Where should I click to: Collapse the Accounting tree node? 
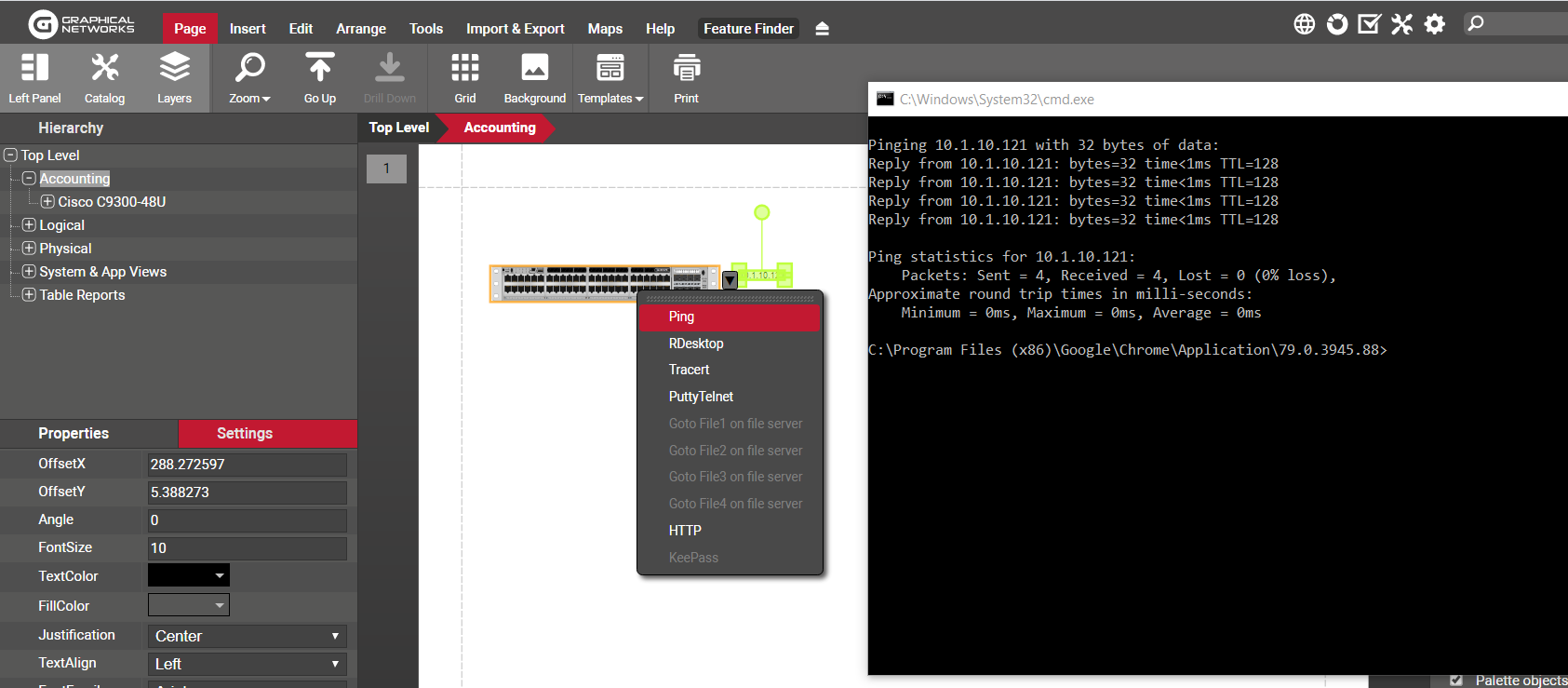[x=29, y=178]
